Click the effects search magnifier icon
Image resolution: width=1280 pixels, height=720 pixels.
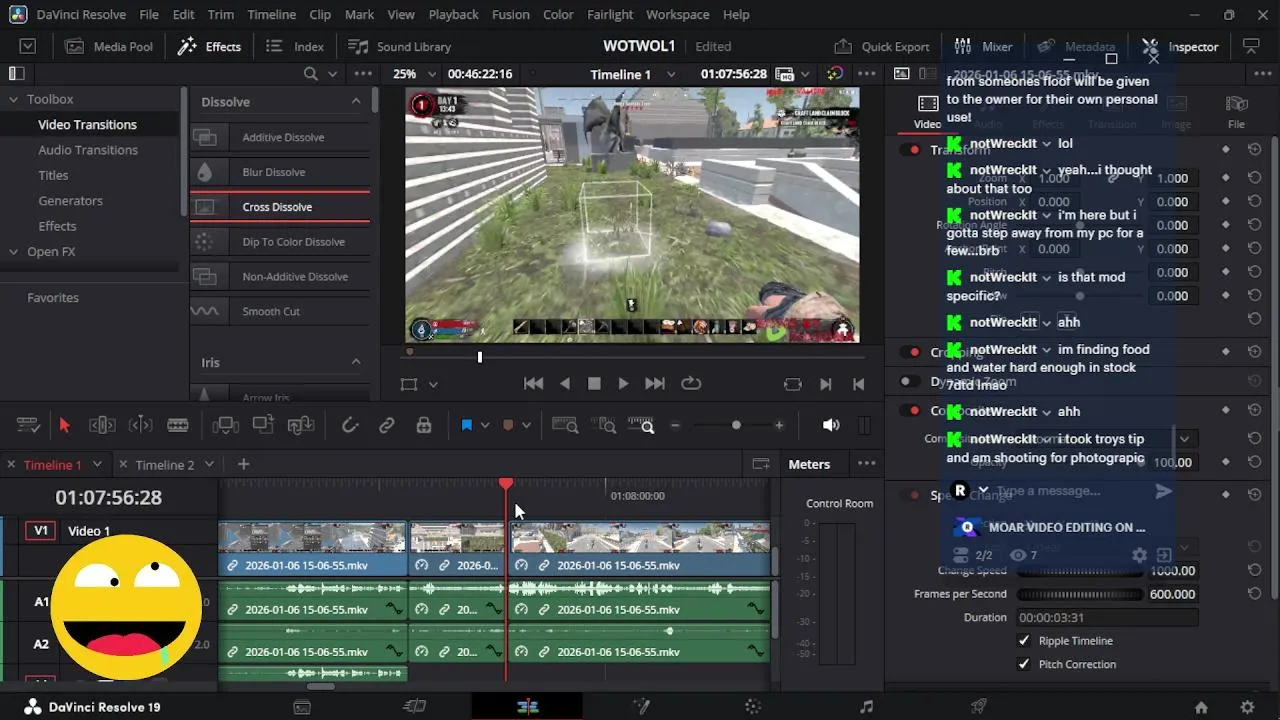coord(311,74)
